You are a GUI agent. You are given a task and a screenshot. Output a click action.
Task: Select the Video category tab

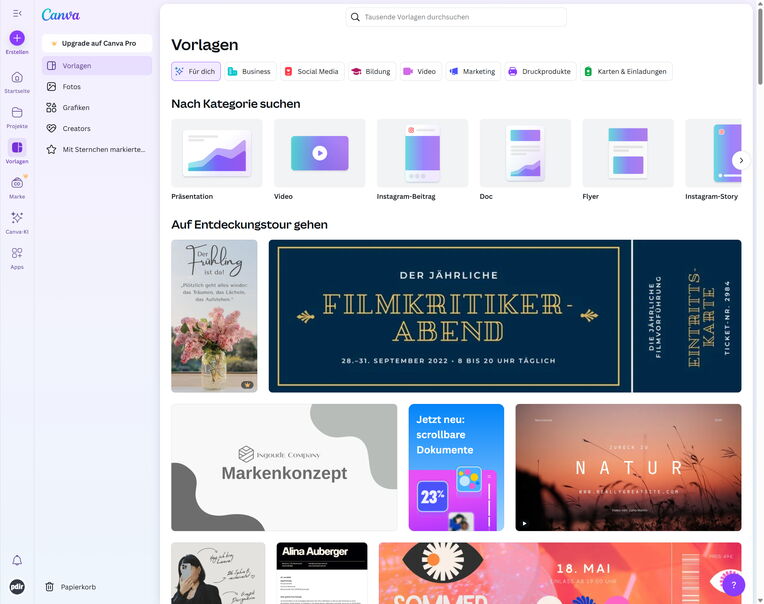point(420,72)
